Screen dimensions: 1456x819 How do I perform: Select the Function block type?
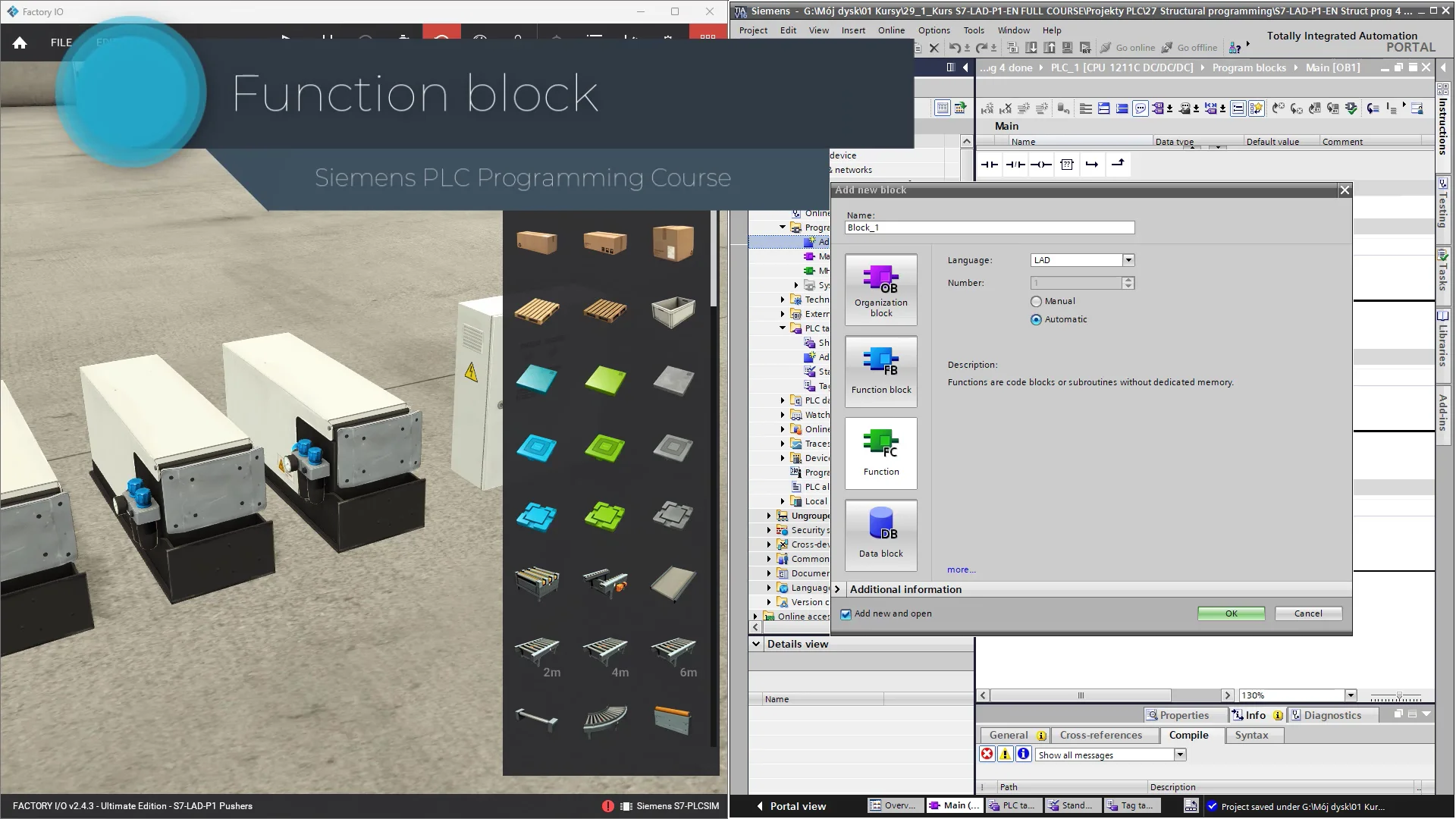pyautogui.click(x=880, y=372)
